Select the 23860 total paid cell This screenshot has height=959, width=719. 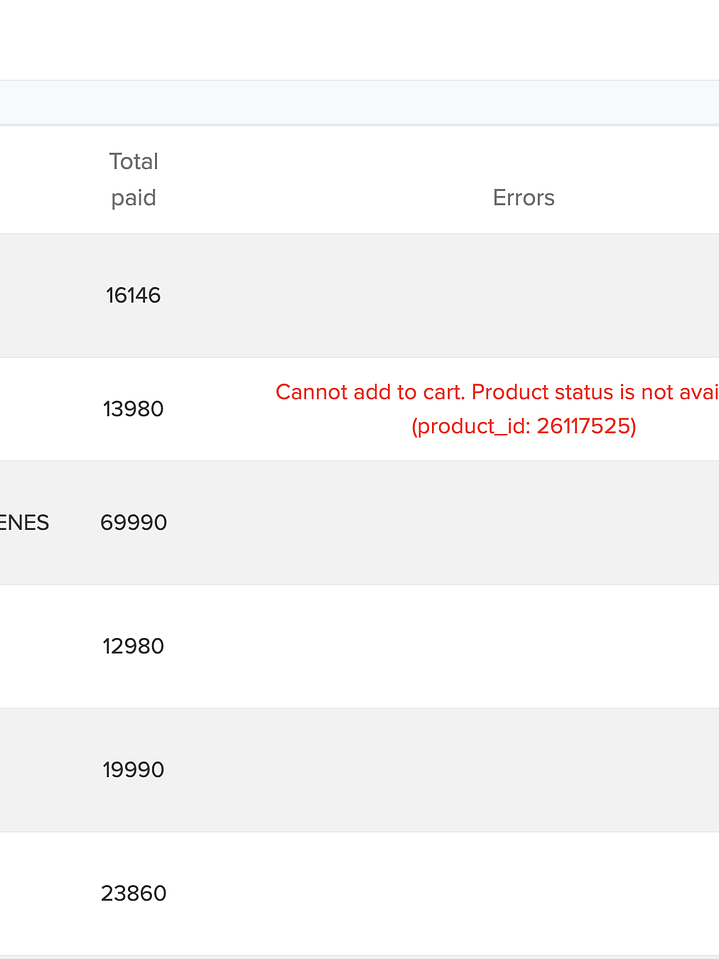point(134,893)
